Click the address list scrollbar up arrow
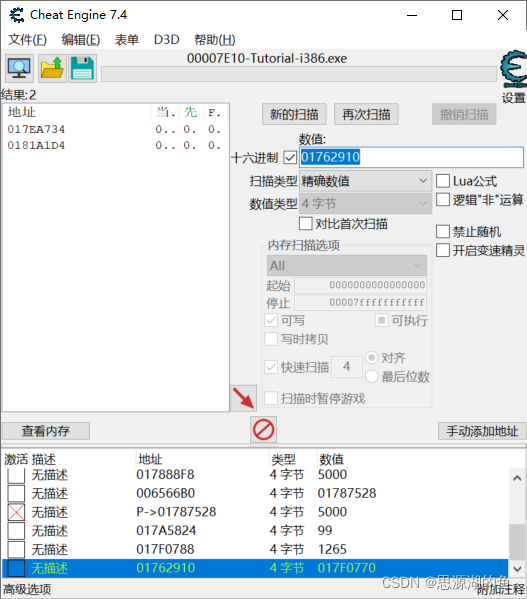This screenshot has width=527, height=599. (x=517, y=478)
